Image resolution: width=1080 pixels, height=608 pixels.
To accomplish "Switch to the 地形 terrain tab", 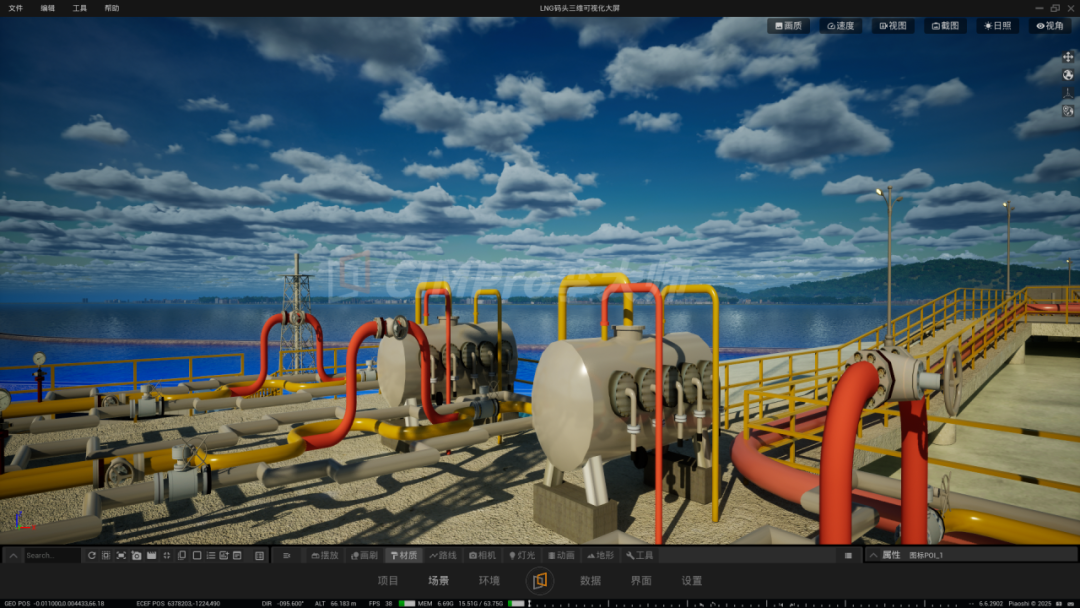I will click(x=600, y=555).
